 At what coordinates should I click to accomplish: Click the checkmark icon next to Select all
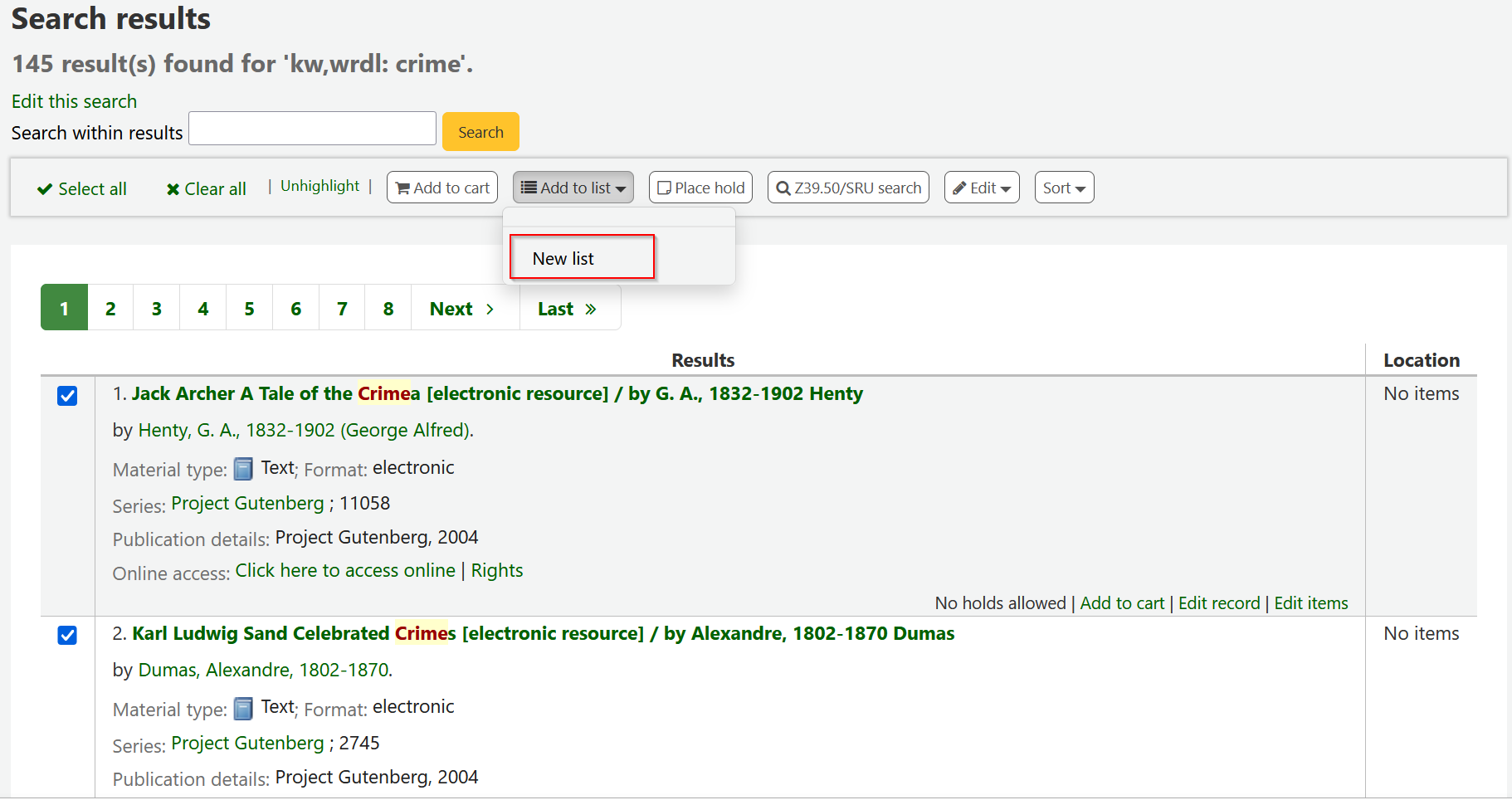(x=44, y=188)
